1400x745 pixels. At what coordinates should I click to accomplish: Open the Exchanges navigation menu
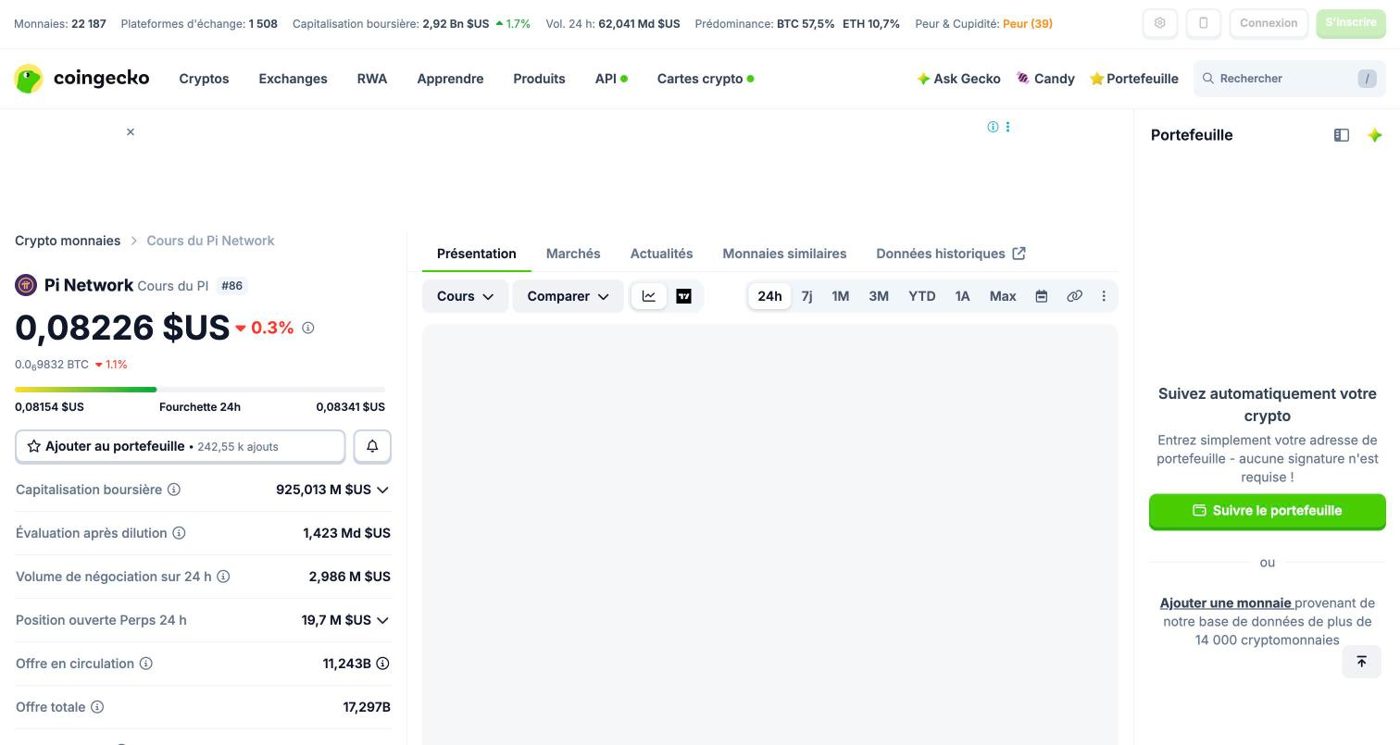(293, 78)
